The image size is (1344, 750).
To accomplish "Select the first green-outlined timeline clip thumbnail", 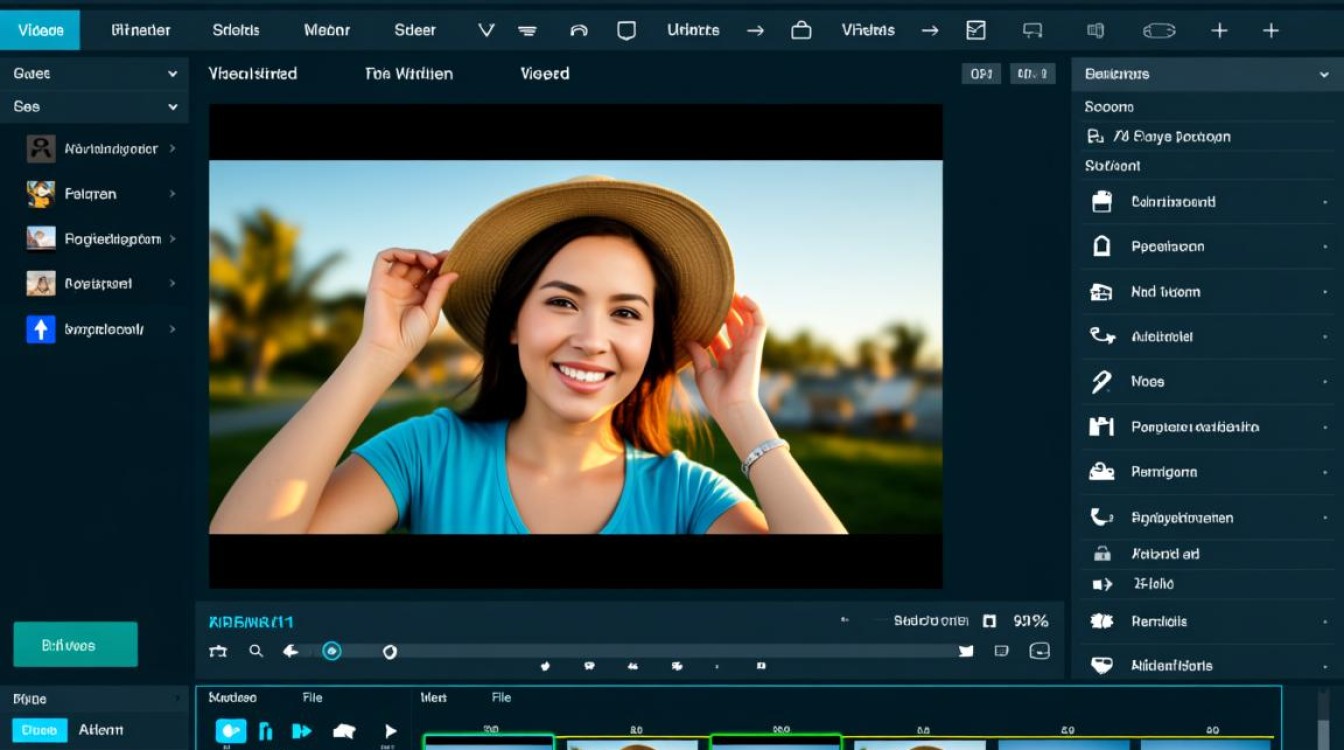I will click(x=488, y=742).
